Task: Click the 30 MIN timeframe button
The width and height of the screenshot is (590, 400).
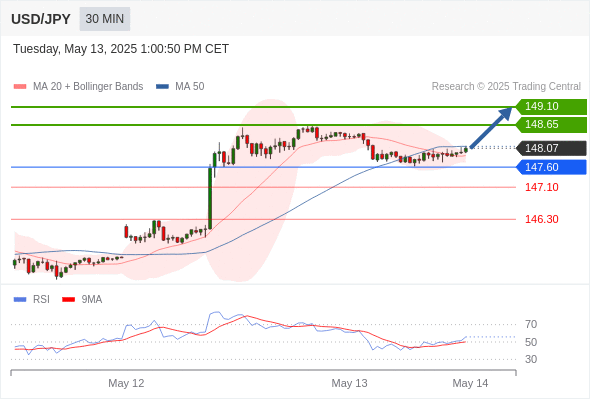Action: click(x=105, y=19)
